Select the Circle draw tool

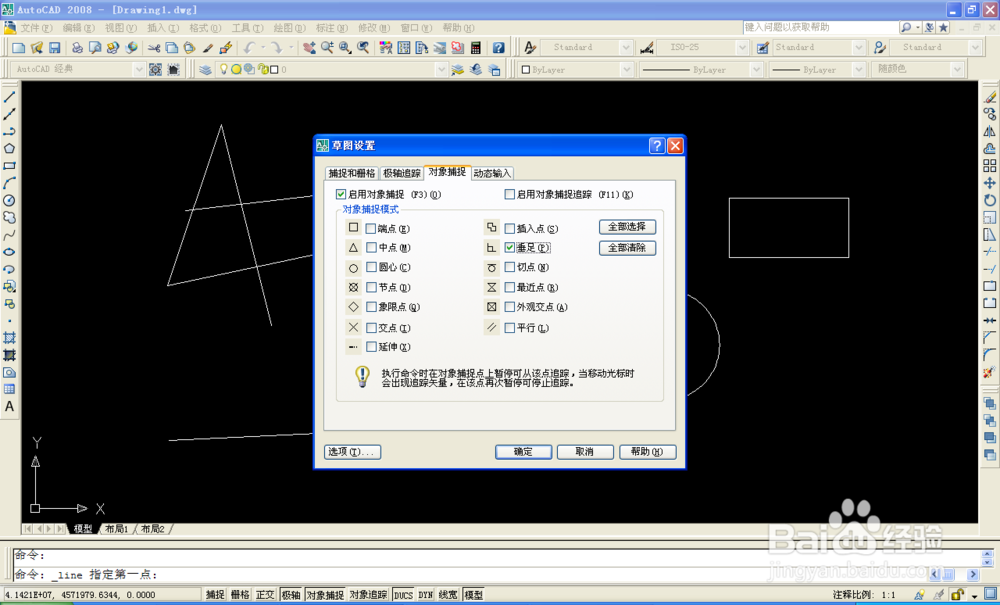10,201
